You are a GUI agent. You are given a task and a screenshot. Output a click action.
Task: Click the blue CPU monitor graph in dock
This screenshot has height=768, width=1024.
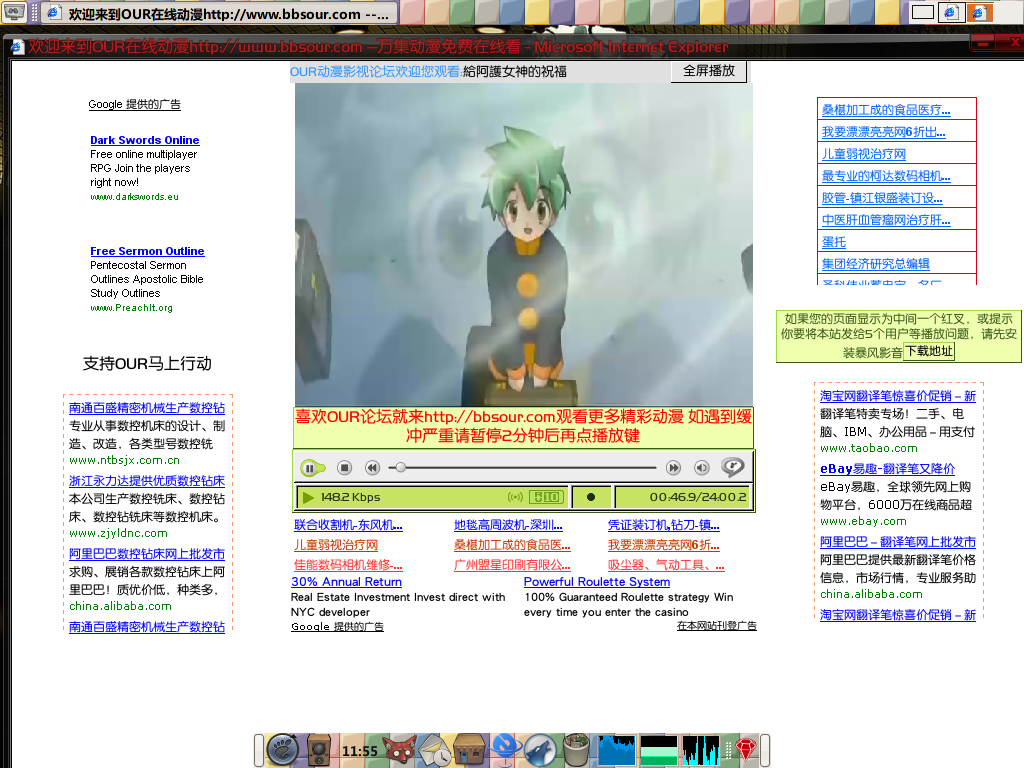616,750
